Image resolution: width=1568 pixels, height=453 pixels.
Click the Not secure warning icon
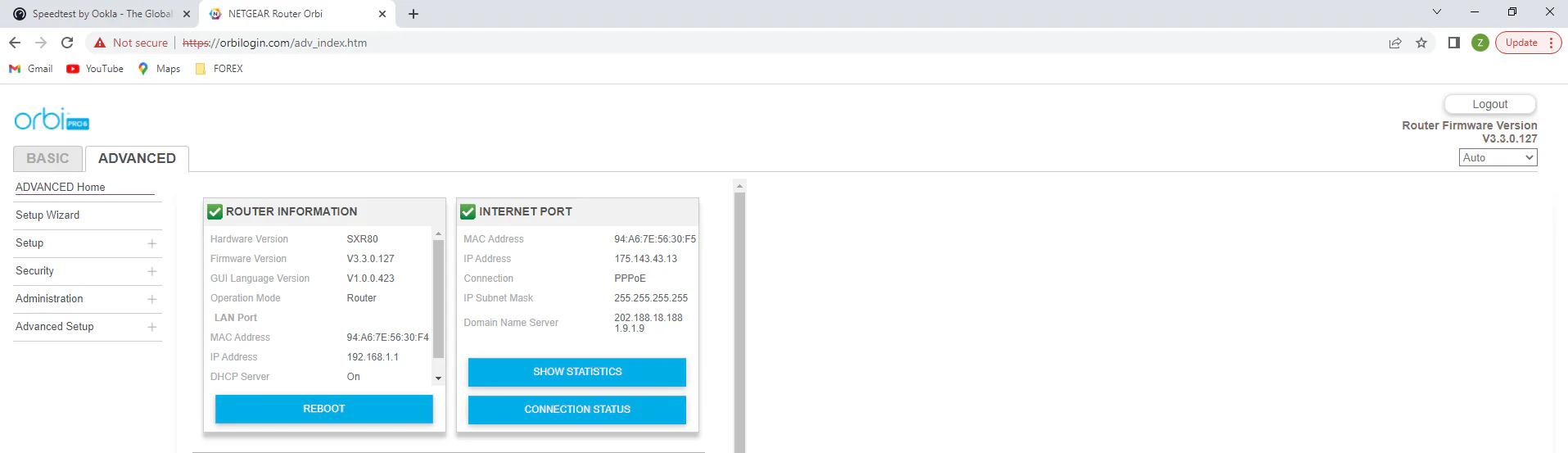pyautogui.click(x=100, y=43)
